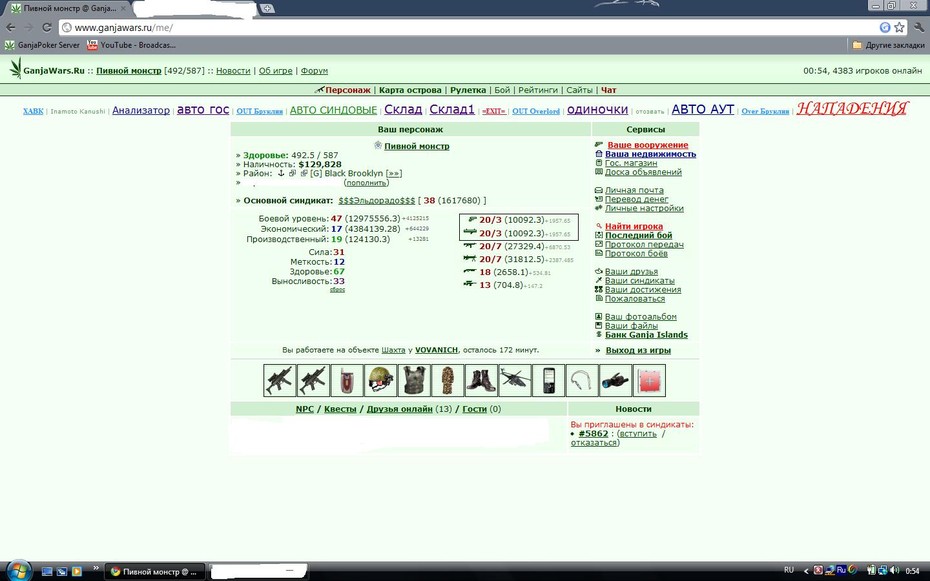Open Личная почта mailbox link
930x581 pixels.
(x=634, y=190)
